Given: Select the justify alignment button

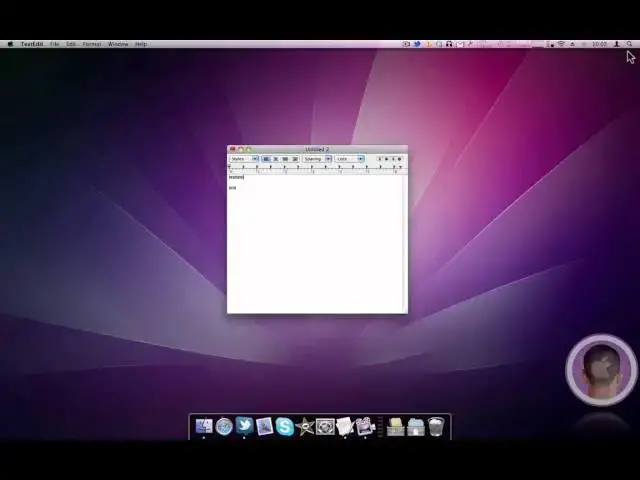Looking at the screenshot, I should point(285,159).
